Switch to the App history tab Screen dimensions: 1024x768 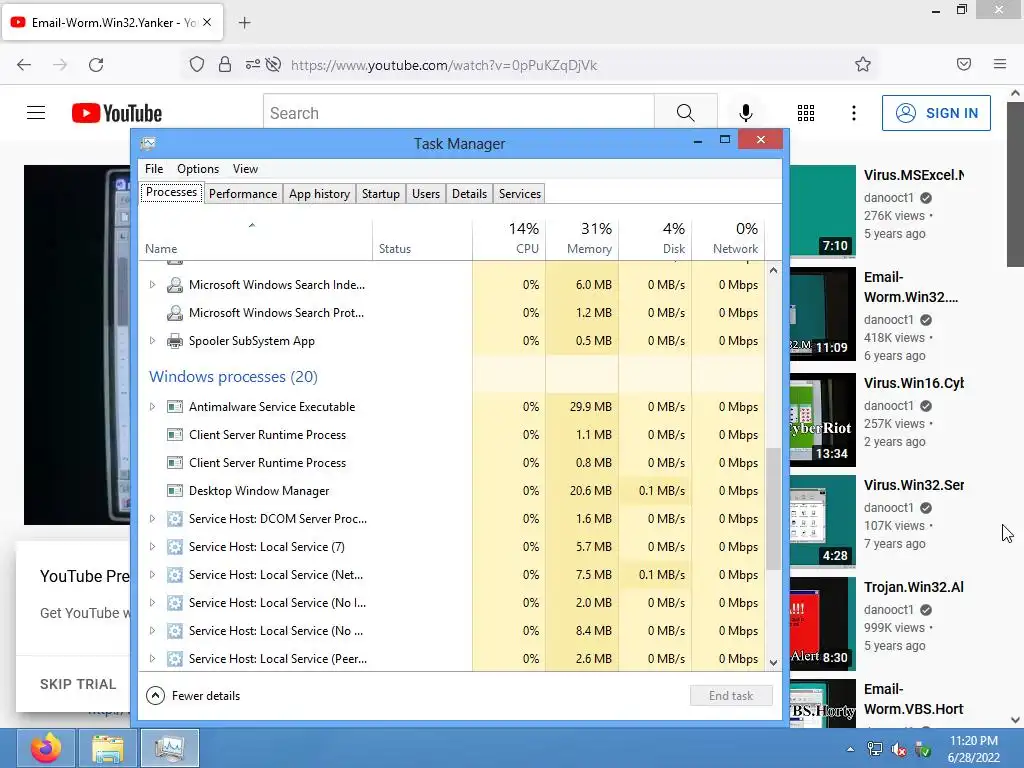tap(319, 194)
